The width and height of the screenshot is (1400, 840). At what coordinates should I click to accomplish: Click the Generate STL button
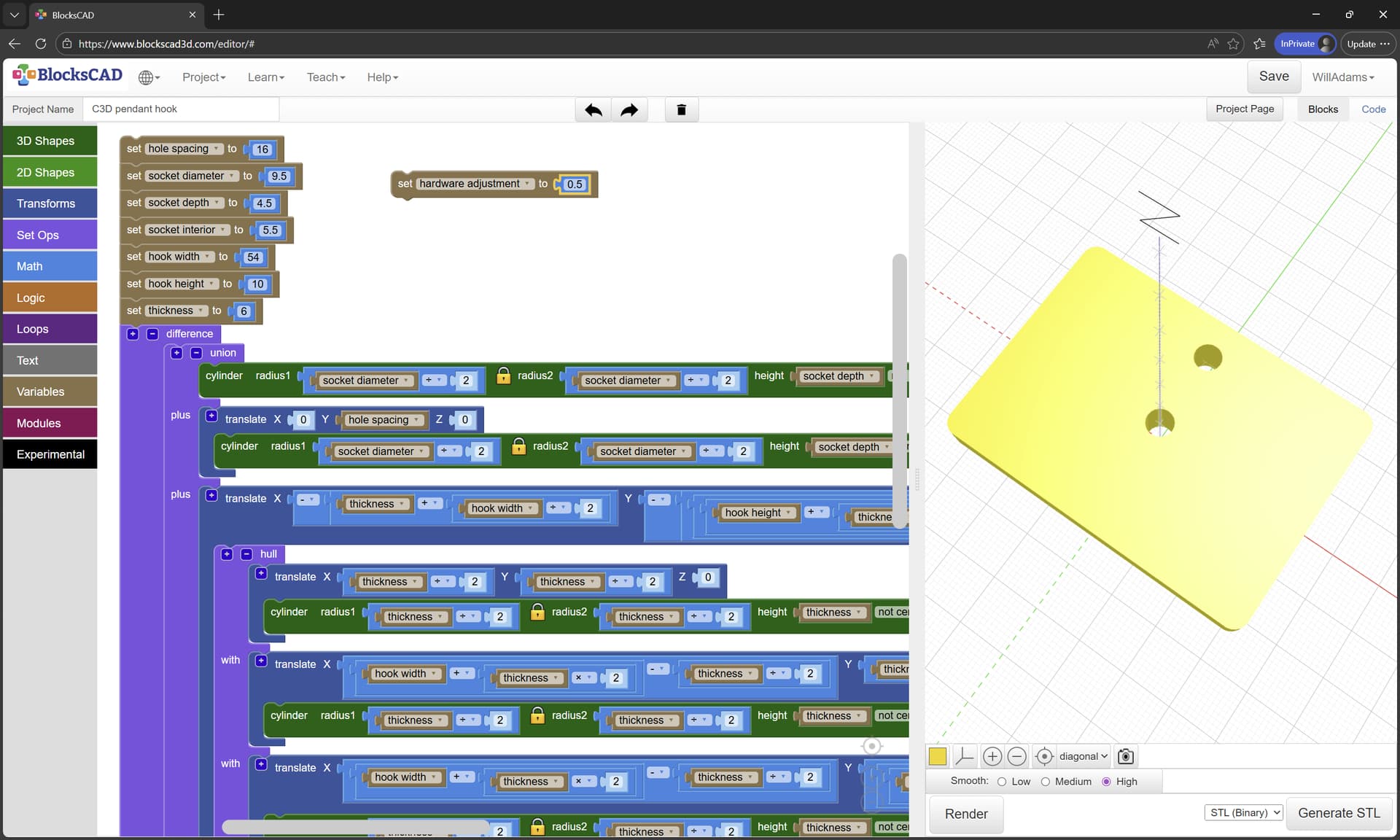(x=1339, y=813)
